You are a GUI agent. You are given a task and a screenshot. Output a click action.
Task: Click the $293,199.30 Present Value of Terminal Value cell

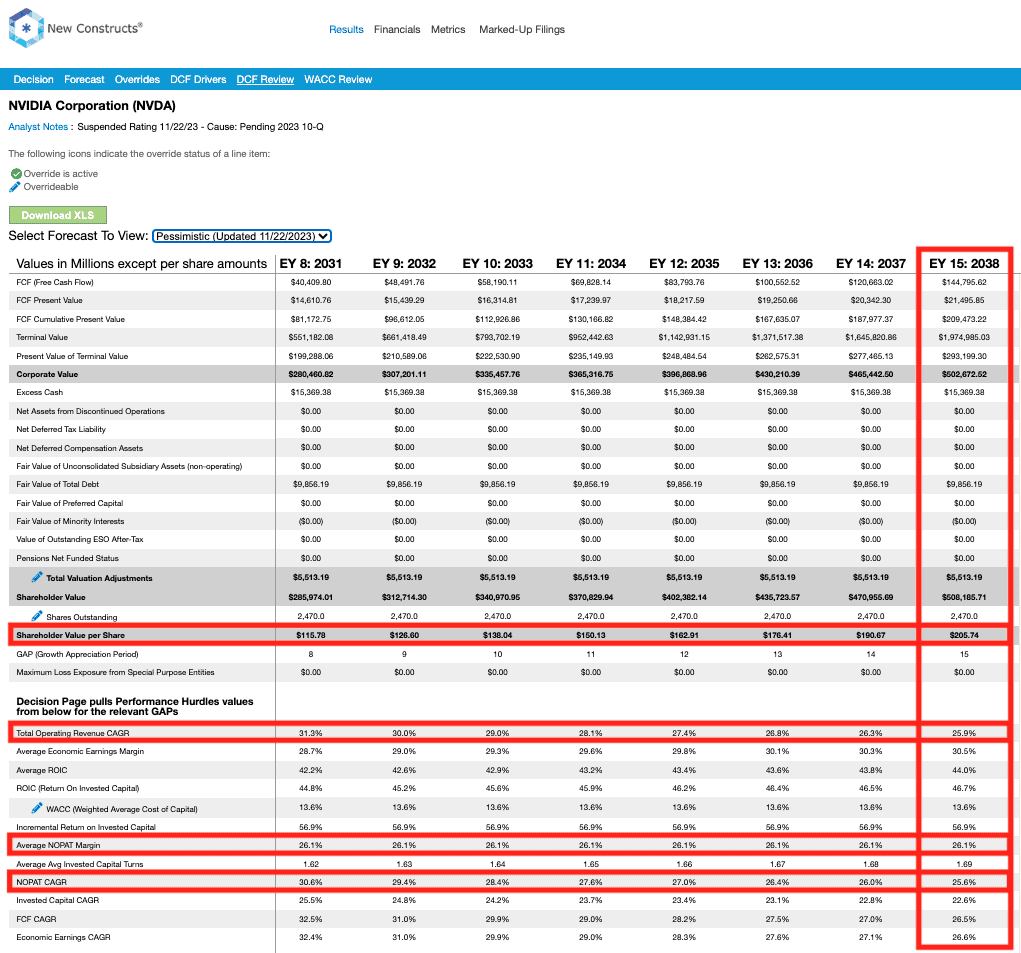(x=964, y=356)
